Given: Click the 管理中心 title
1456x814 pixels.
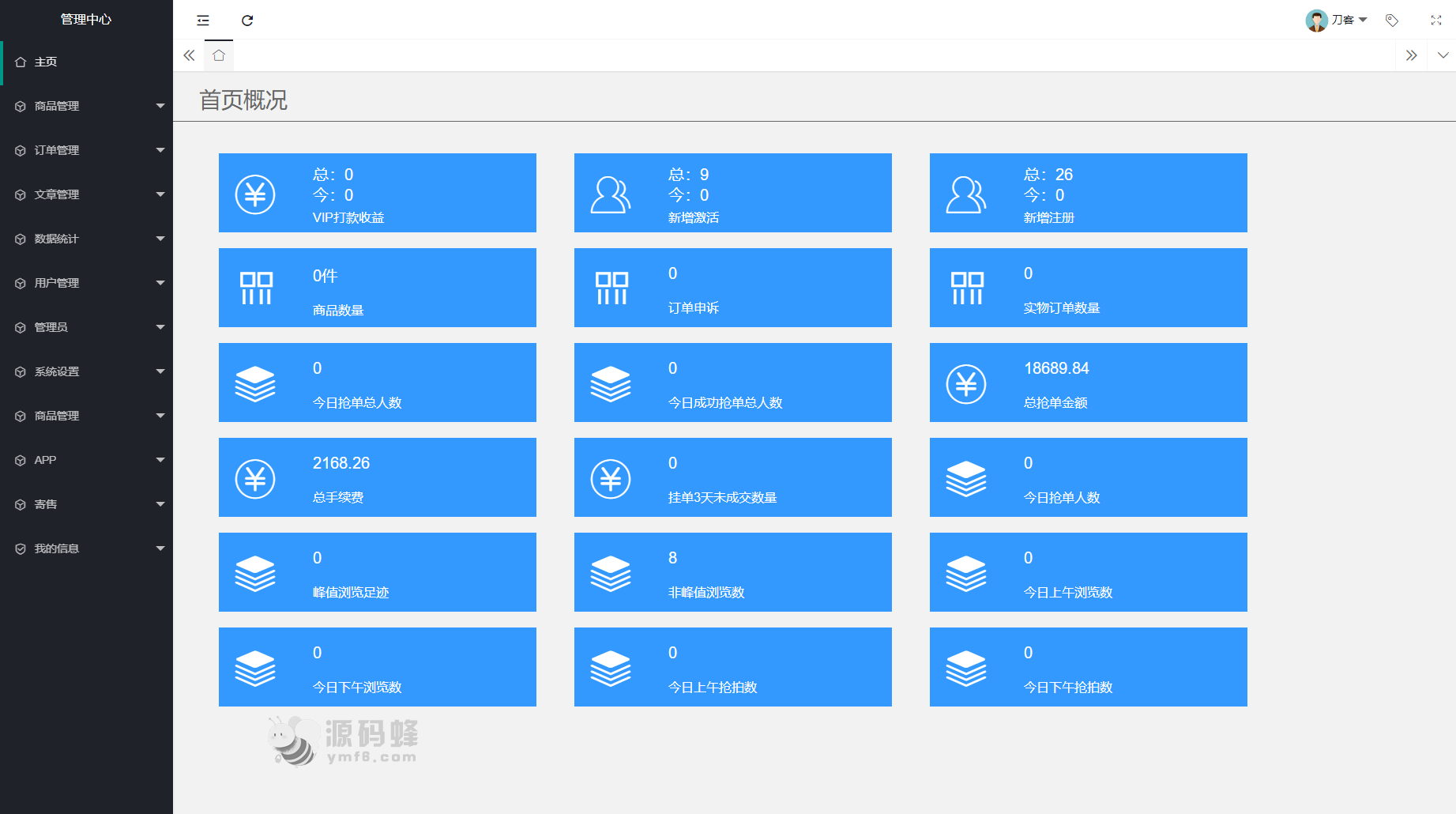Looking at the screenshot, I should pos(86,19).
